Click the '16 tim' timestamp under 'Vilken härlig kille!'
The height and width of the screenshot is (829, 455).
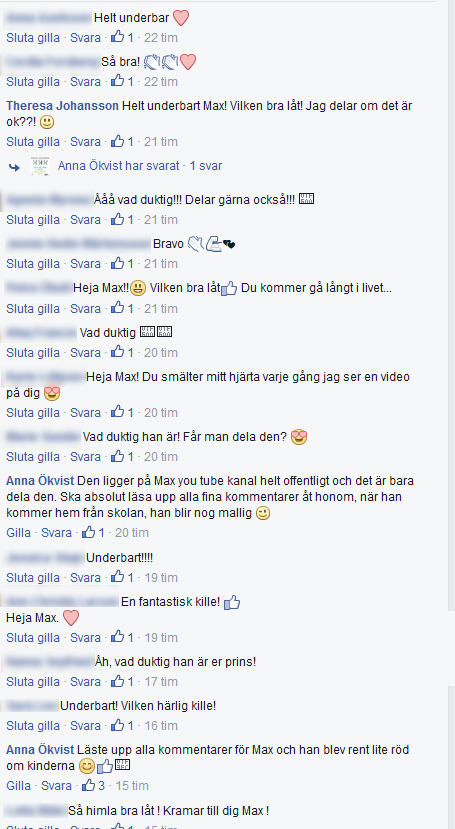(x=161, y=725)
